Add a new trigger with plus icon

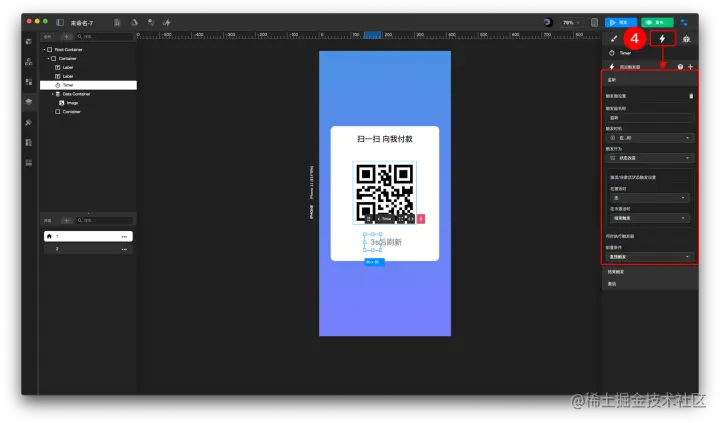690,67
